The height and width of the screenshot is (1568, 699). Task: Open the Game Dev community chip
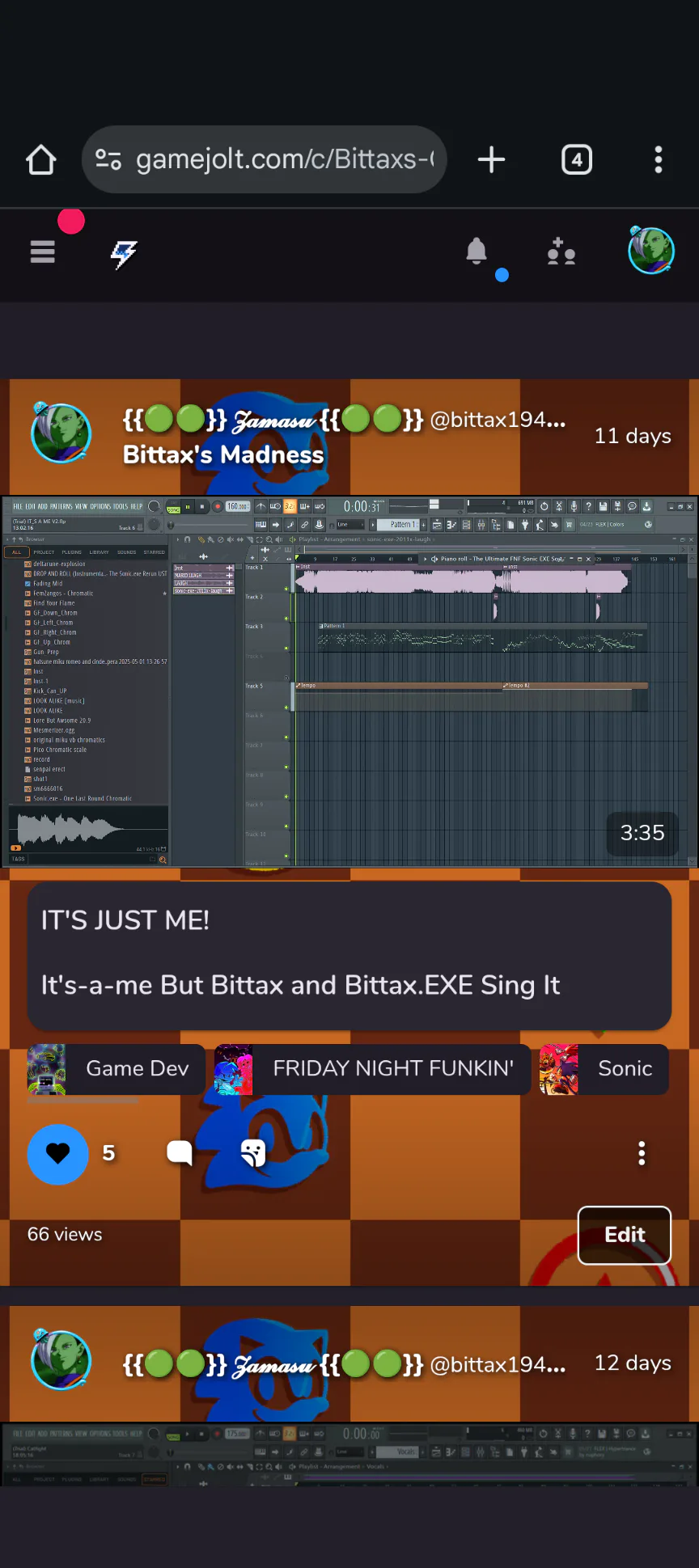point(116,1069)
